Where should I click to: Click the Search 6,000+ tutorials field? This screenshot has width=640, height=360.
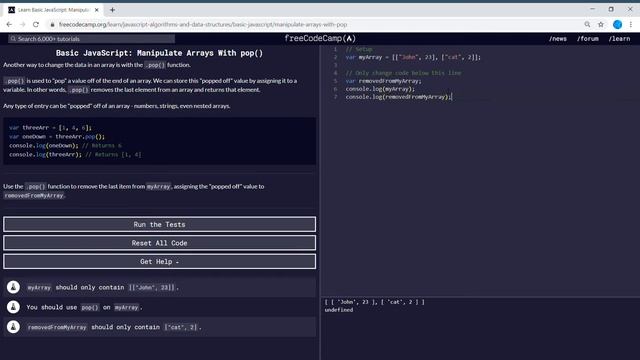coord(91,39)
